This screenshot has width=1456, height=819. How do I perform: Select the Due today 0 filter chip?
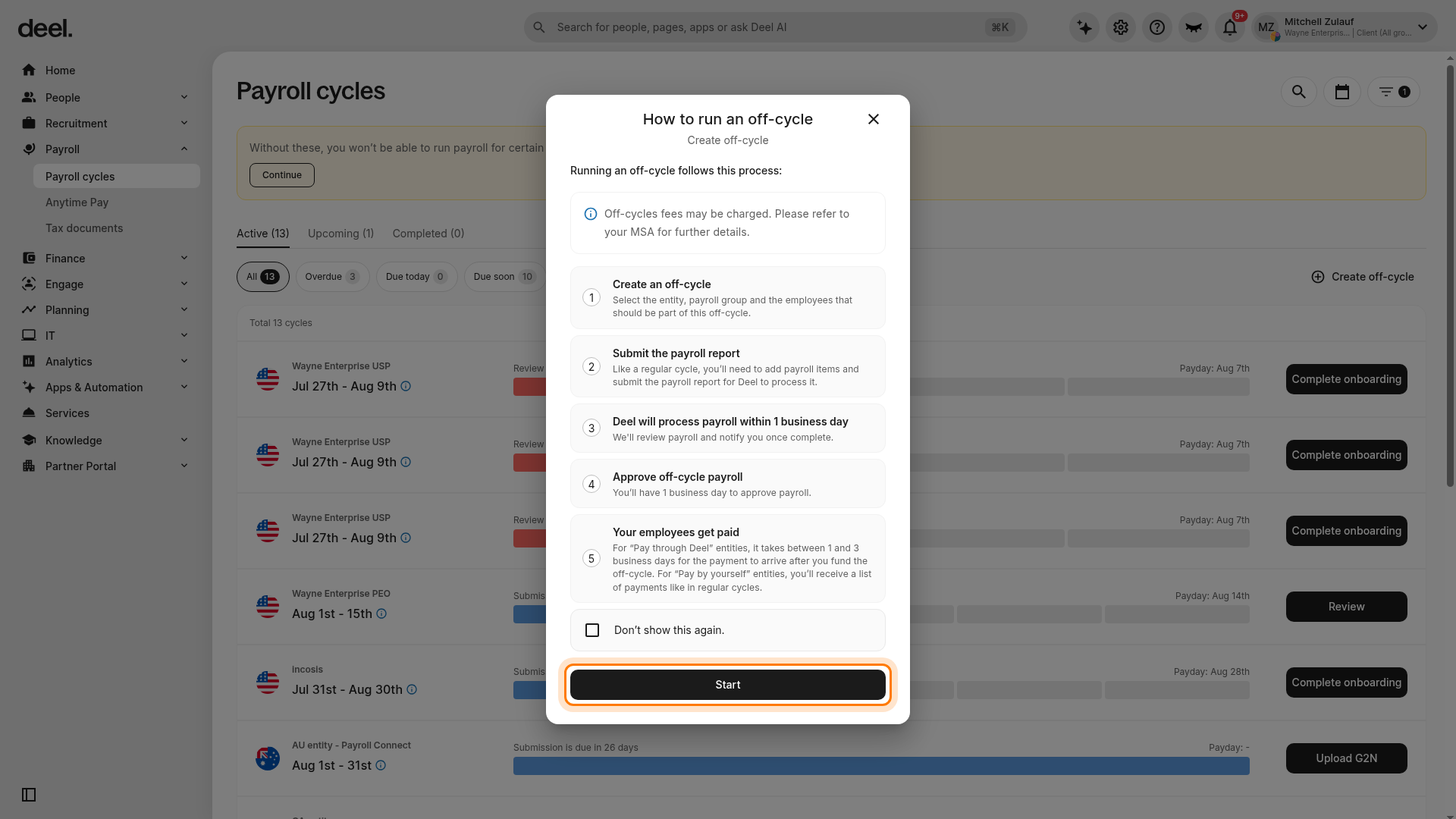click(416, 277)
